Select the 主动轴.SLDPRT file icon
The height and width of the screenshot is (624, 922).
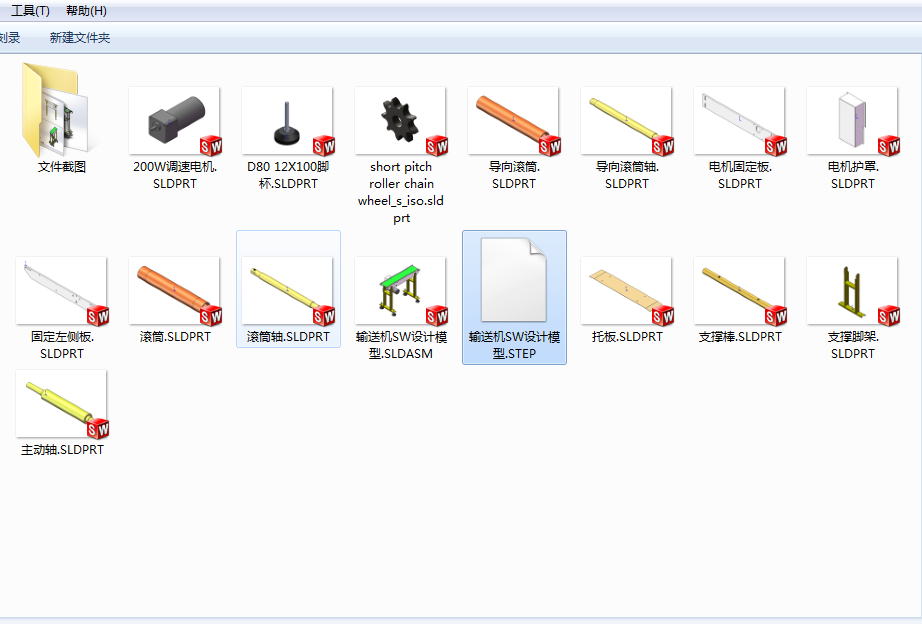click(62, 404)
